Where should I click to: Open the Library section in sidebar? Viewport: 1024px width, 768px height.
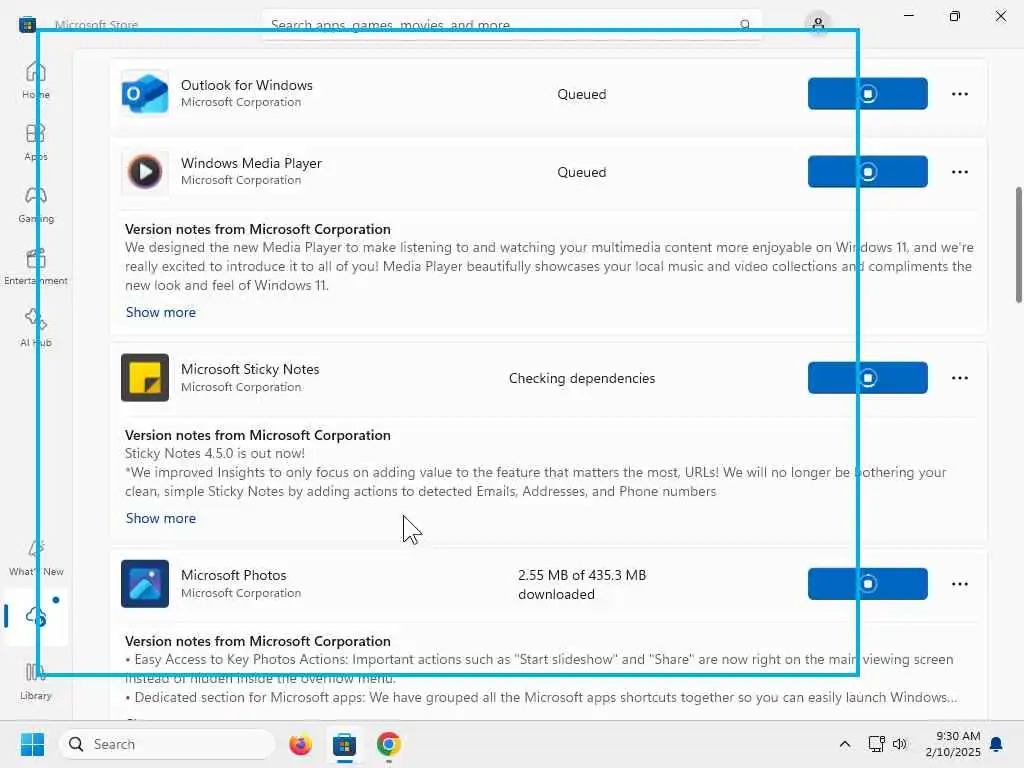(36, 681)
